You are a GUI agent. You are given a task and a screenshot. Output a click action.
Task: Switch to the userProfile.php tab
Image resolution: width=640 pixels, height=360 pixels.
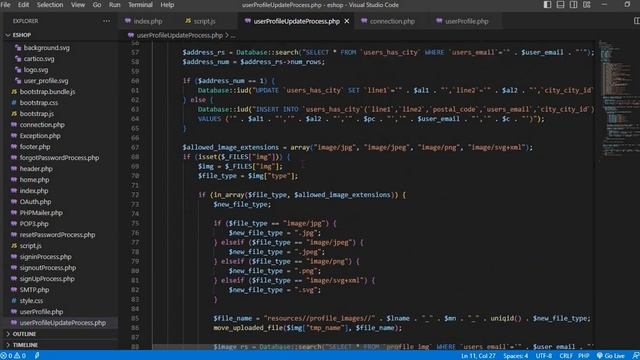pos(467,21)
